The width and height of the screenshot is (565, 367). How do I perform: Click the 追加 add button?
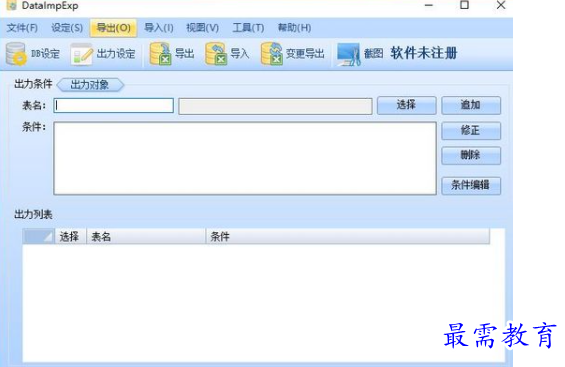(471, 105)
